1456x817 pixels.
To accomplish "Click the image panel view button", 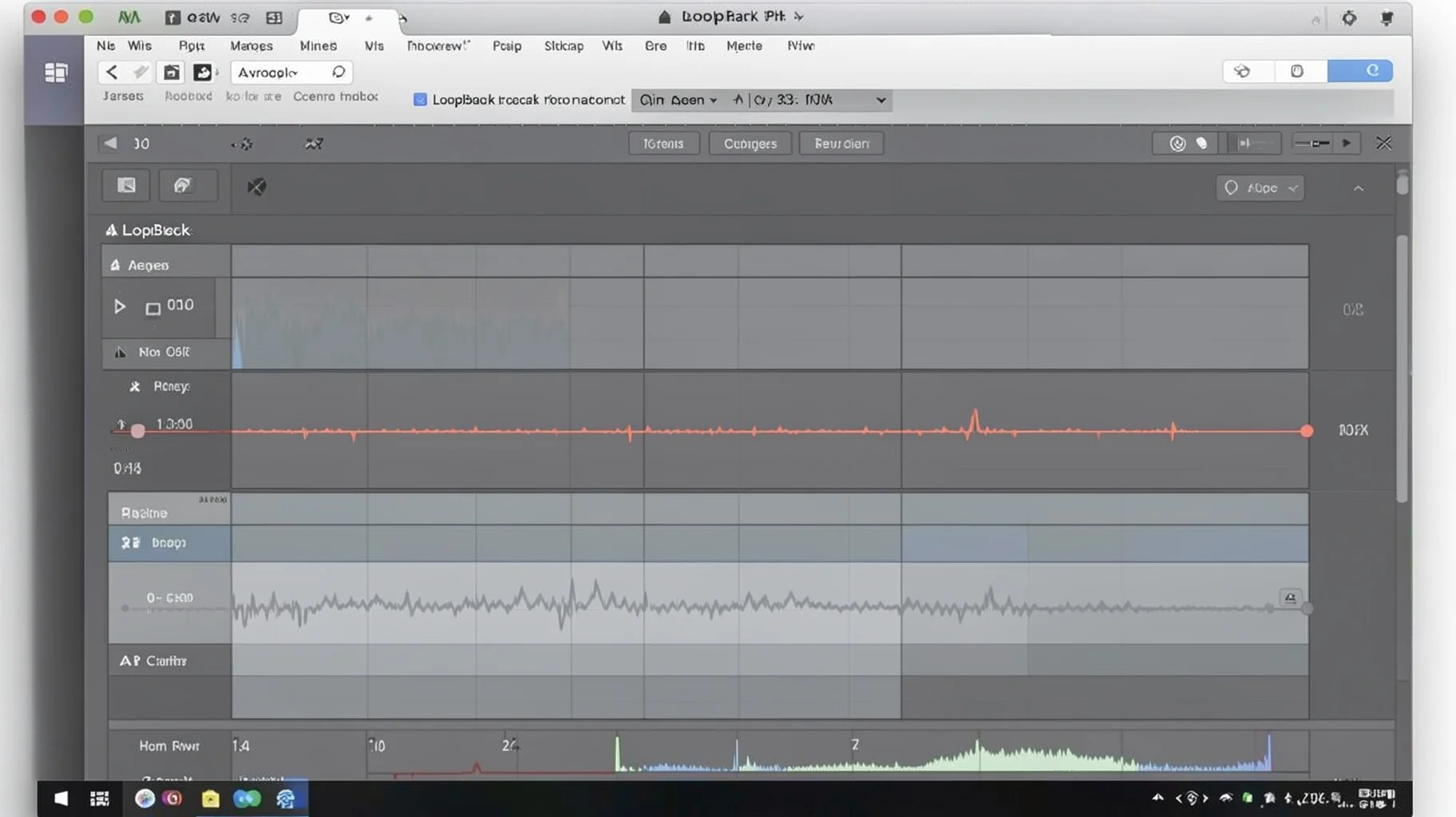I will point(126,186).
